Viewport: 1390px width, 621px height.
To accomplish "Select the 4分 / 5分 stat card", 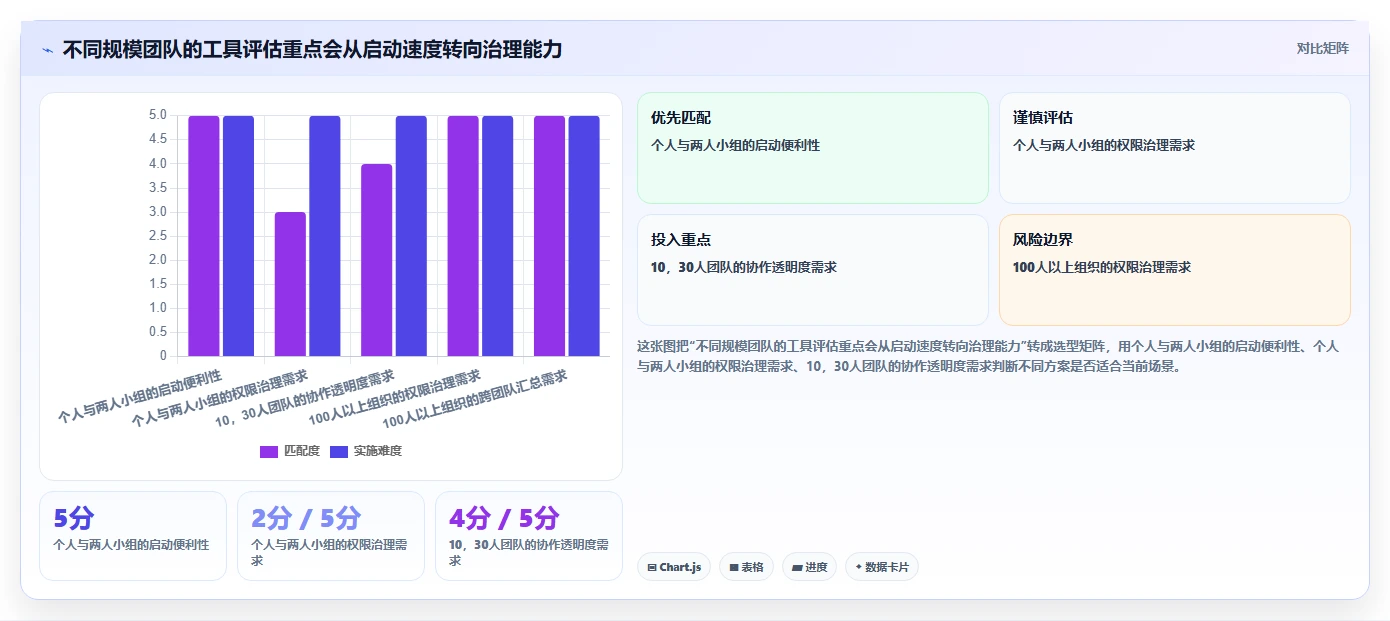I will [x=529, y=536].
